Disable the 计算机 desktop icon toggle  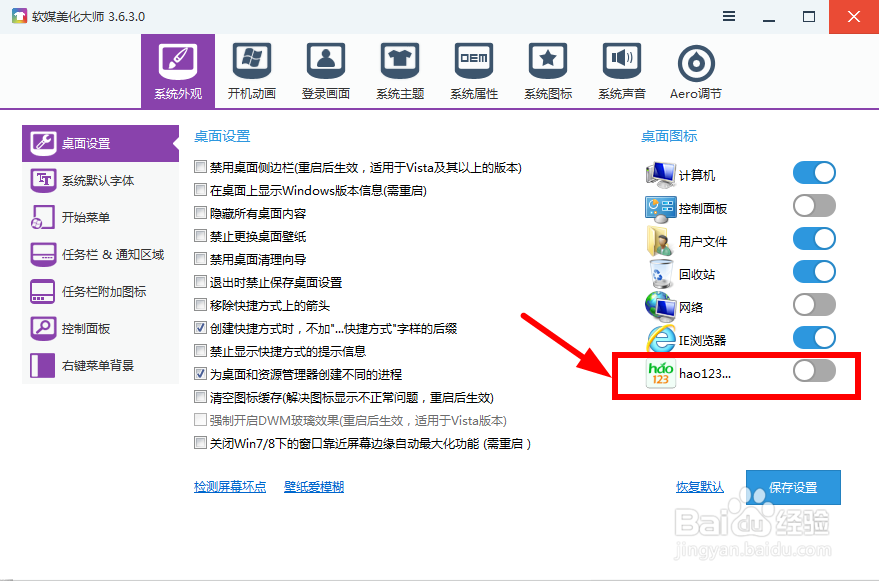tap(814, 172)
